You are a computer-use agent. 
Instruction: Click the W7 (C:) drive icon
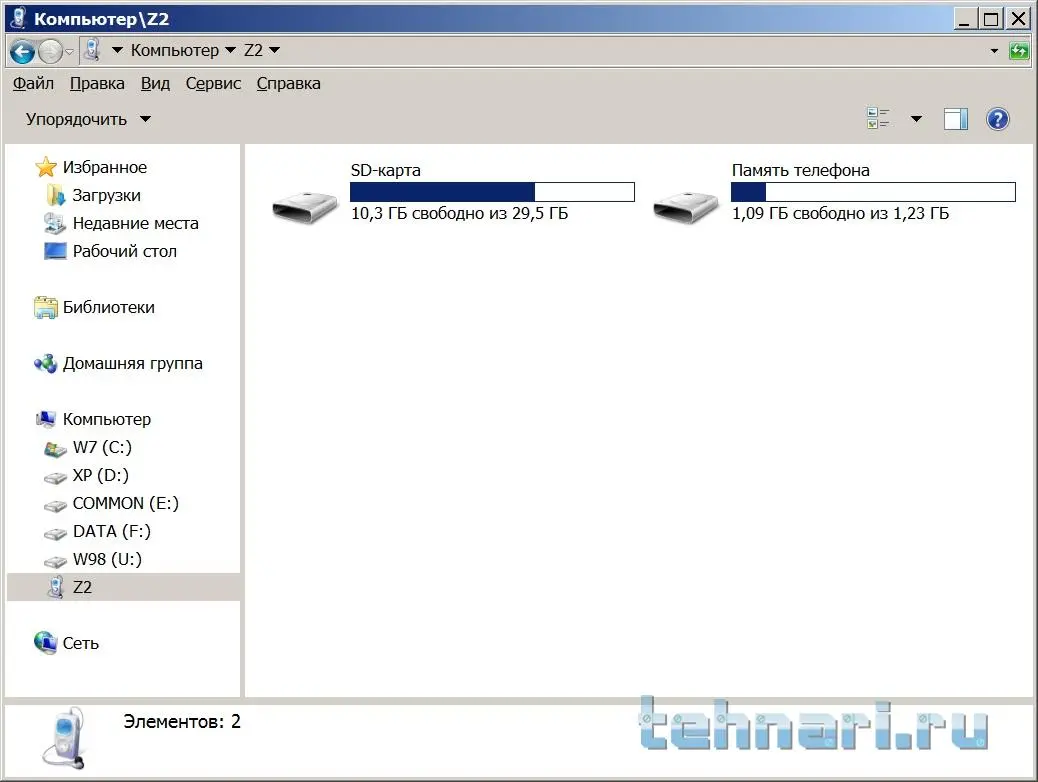(55, 448)
